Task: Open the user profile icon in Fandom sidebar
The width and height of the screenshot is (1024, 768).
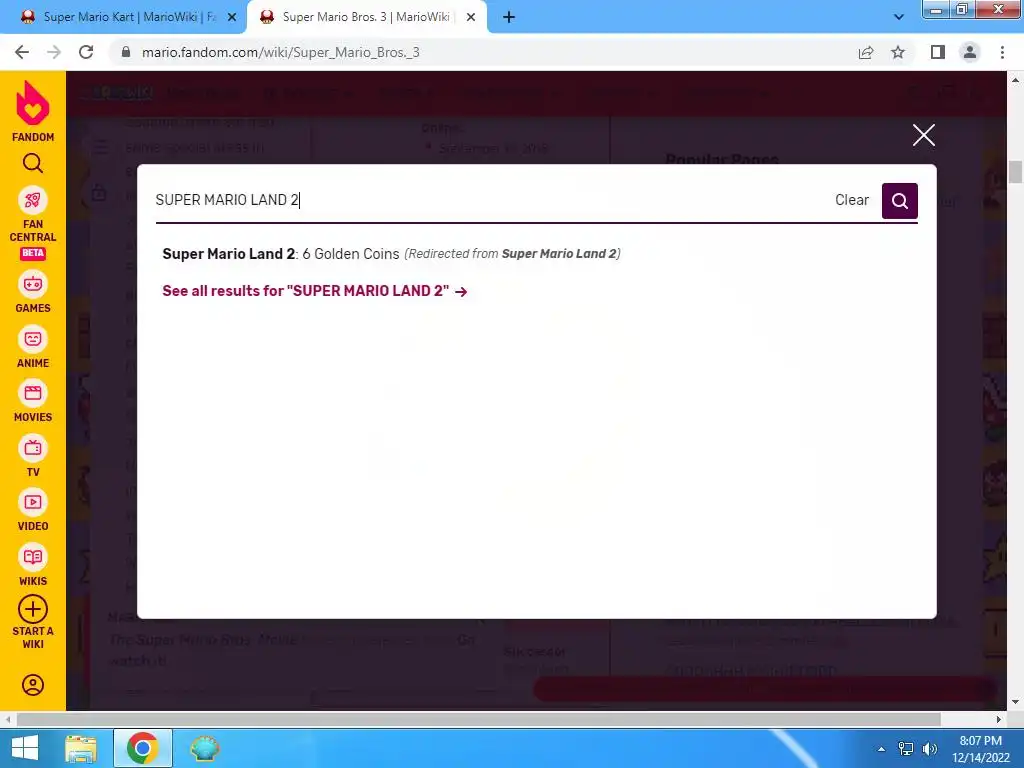Action: click(33, 684)
